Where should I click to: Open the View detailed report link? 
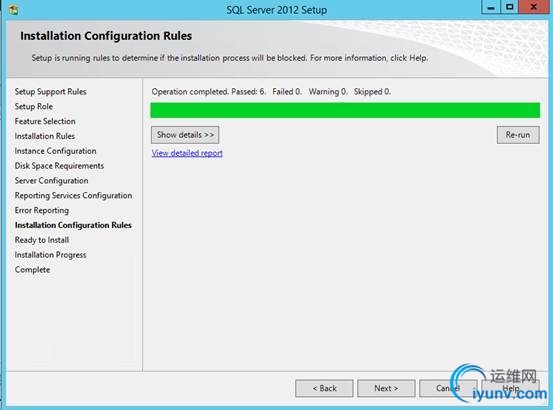point(187,153)
